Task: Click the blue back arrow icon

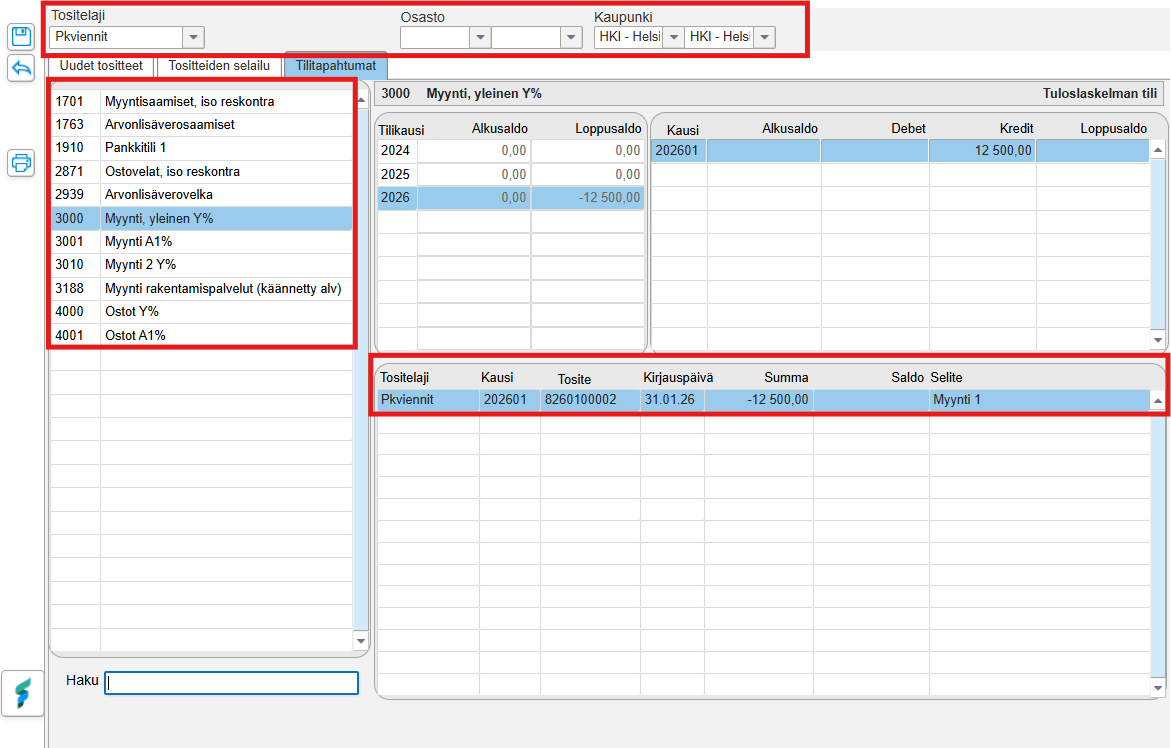Action: click(21, 68)
